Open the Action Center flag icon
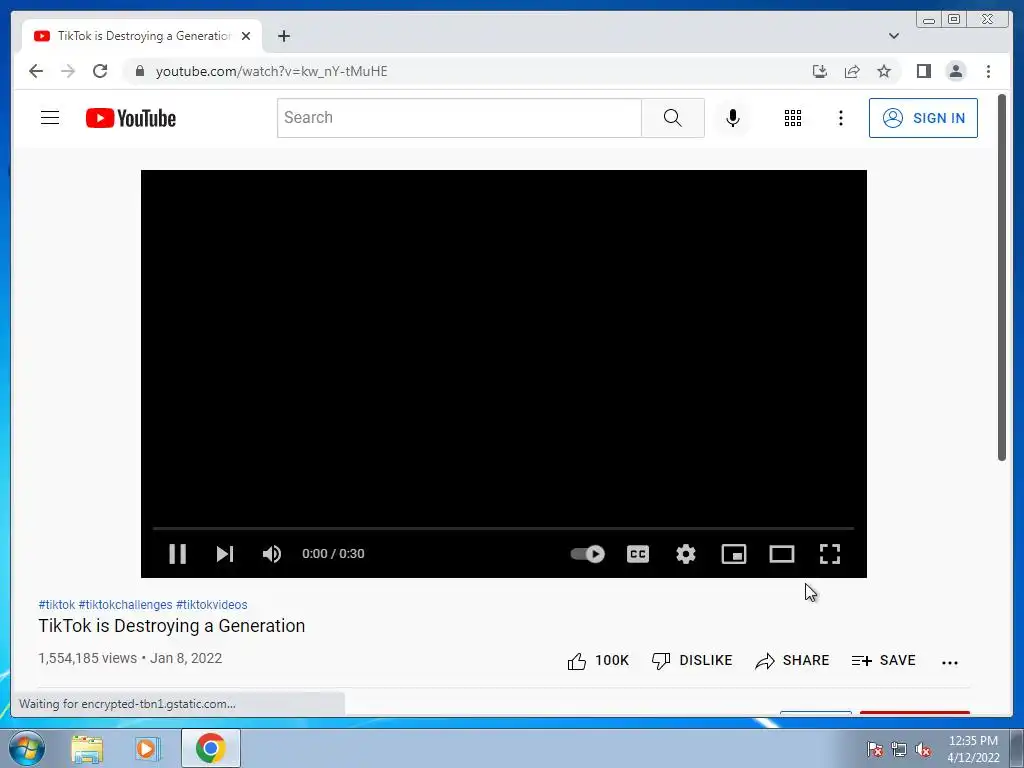Viewport: 1024px width, 768px height. [875, 749]
